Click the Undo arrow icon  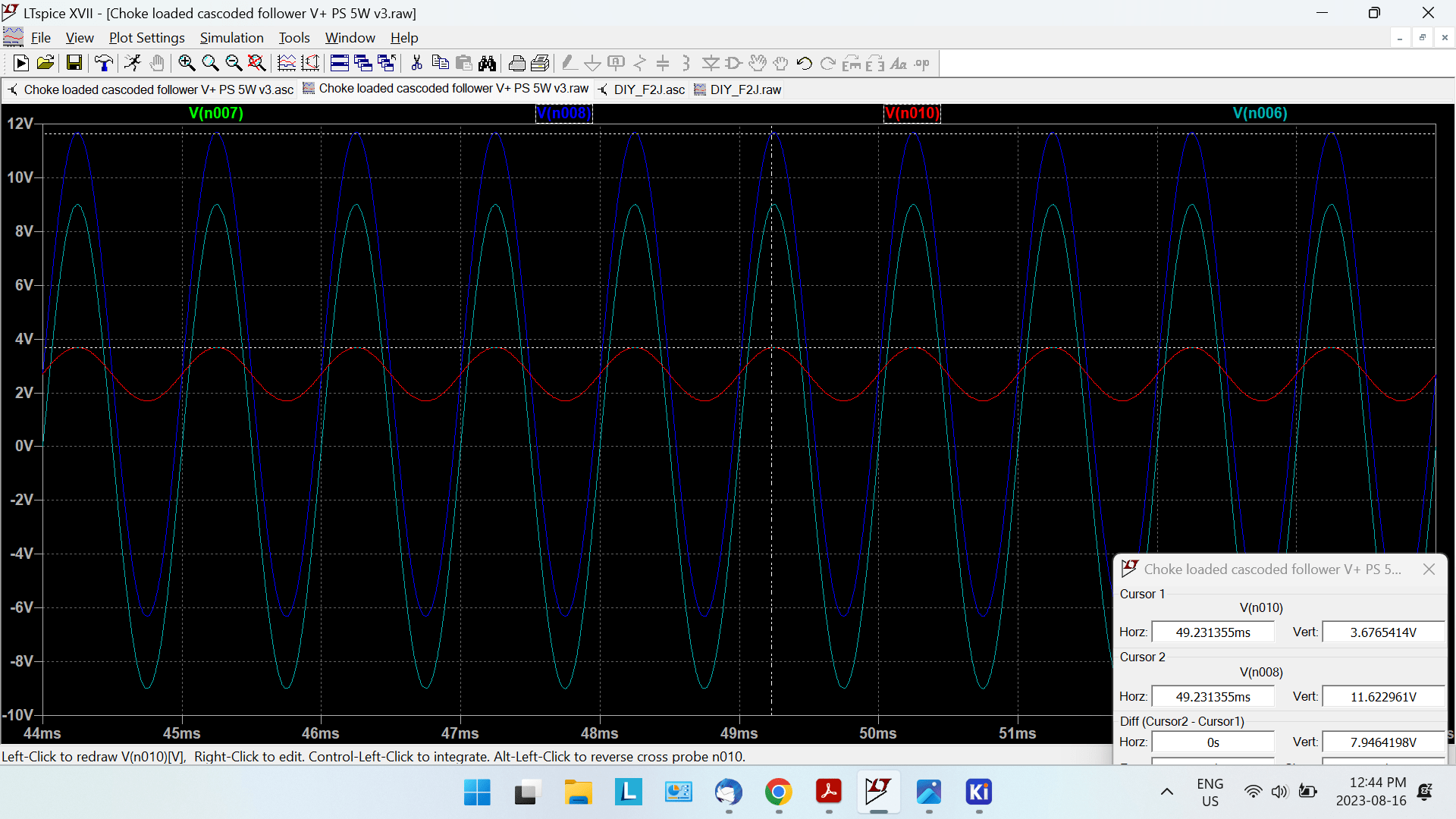[x=805, y=64]
